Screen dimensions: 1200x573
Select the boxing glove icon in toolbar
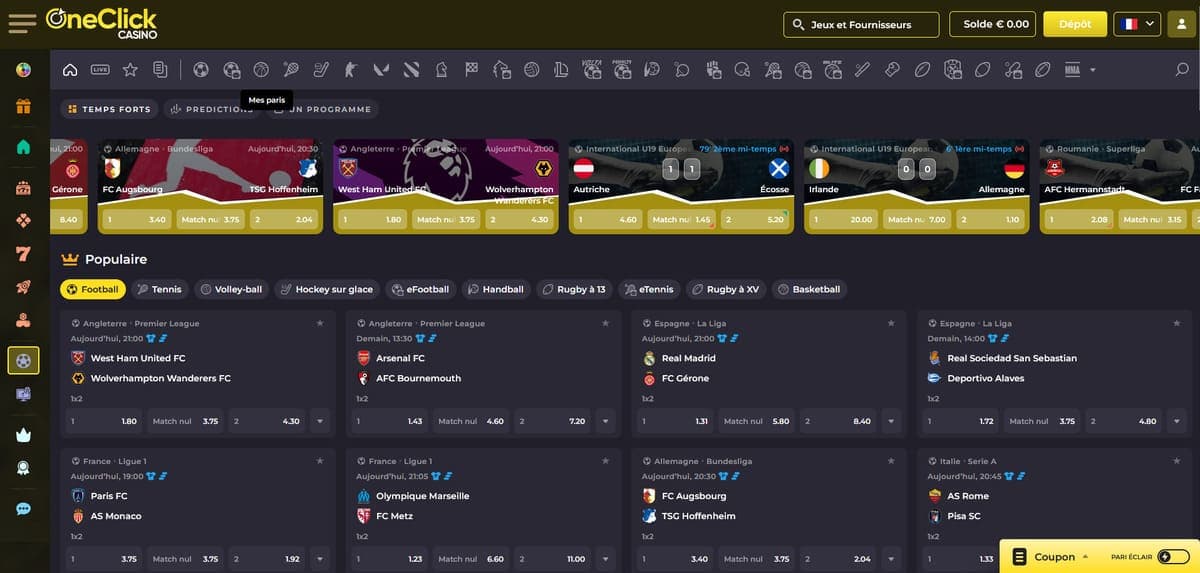click(892, 70)
